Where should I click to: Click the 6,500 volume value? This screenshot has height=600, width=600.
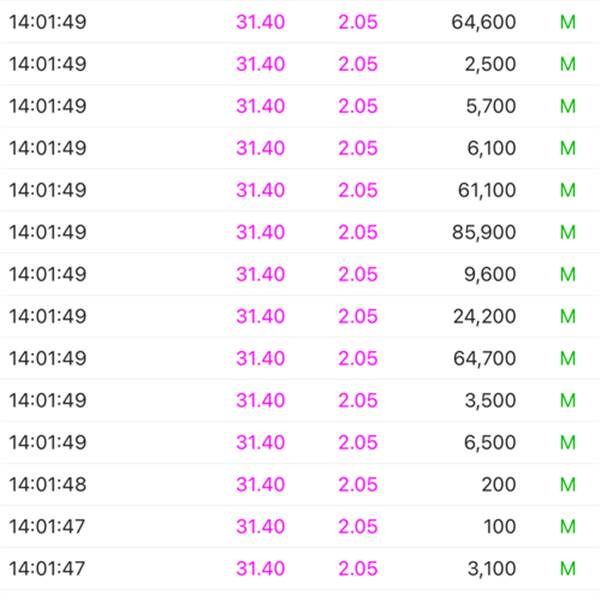pyautogui.click(x=490, y=442)
